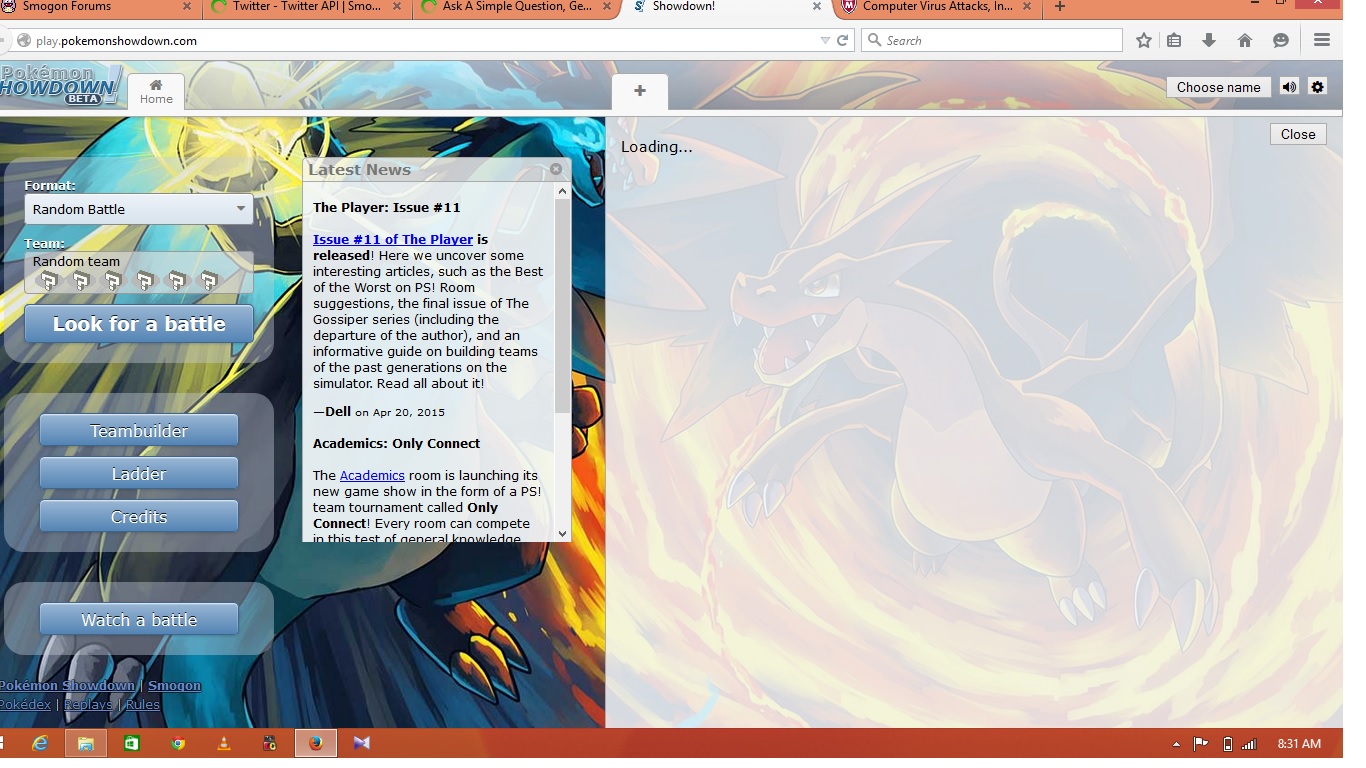Check battery status in tray
This screenshot has height=768, width=1366.
1228,744
